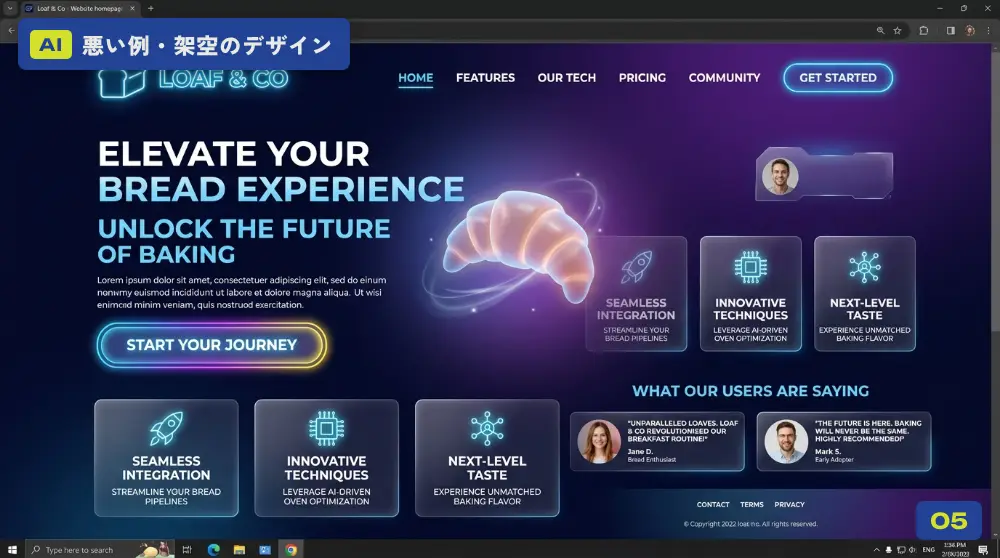Open the OUR TECH nav item
The width and height of the screenshot is (1000, 558).
[566, 78]
